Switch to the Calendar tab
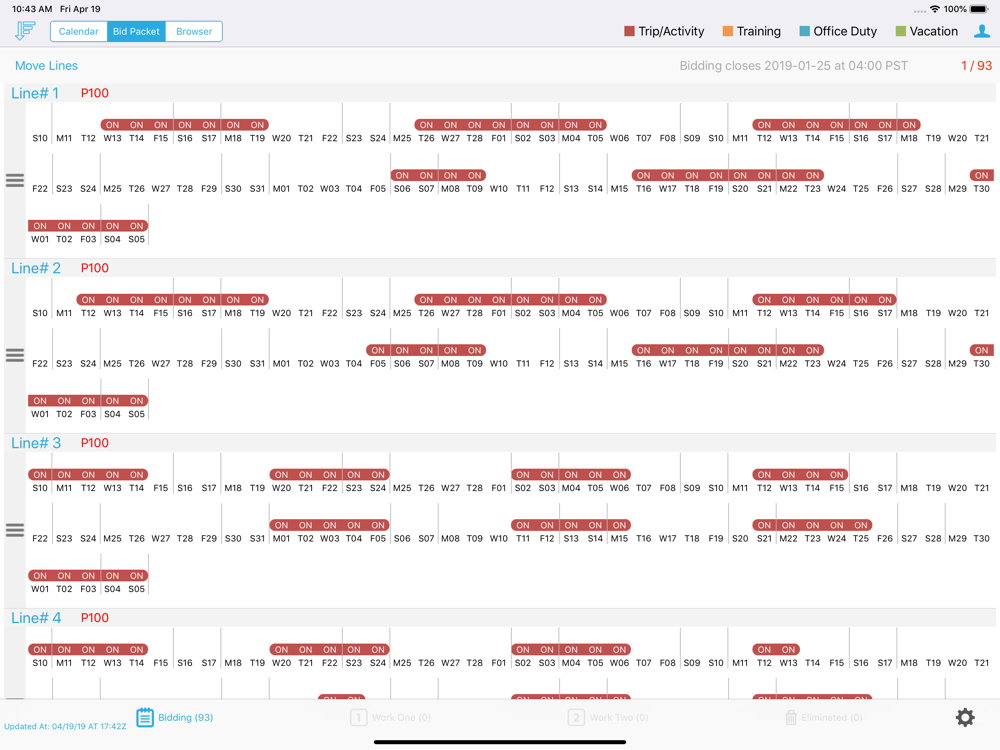This screenshot has height=750, width=1000. point(78,31)
